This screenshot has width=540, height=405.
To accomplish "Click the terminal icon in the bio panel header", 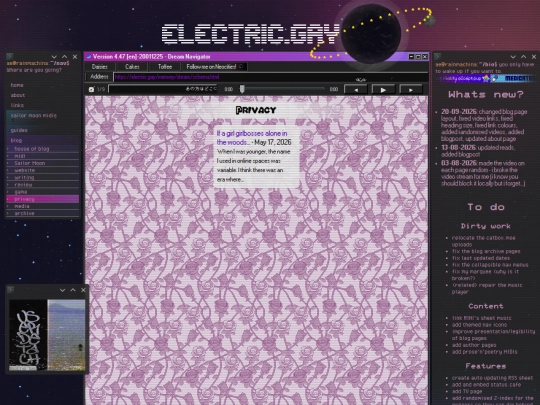I will point(438,56).
